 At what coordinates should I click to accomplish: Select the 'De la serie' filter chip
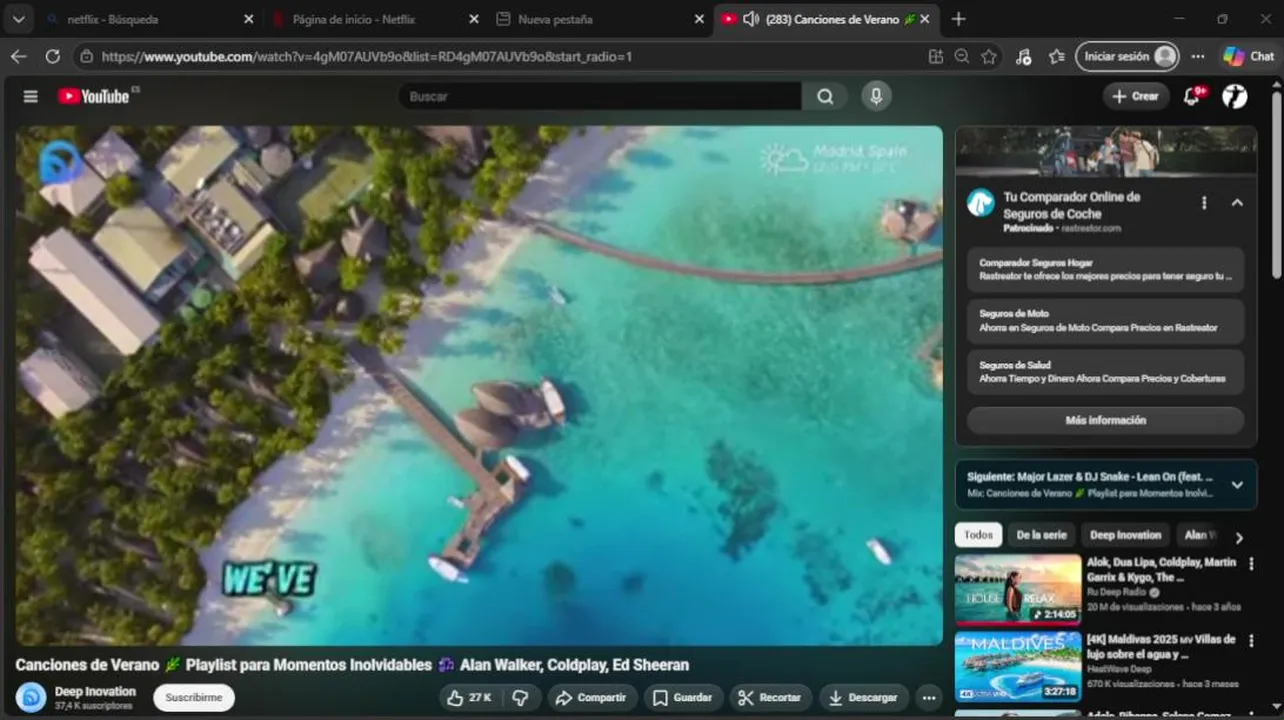pyautogui.click(x=1041, y=535)
